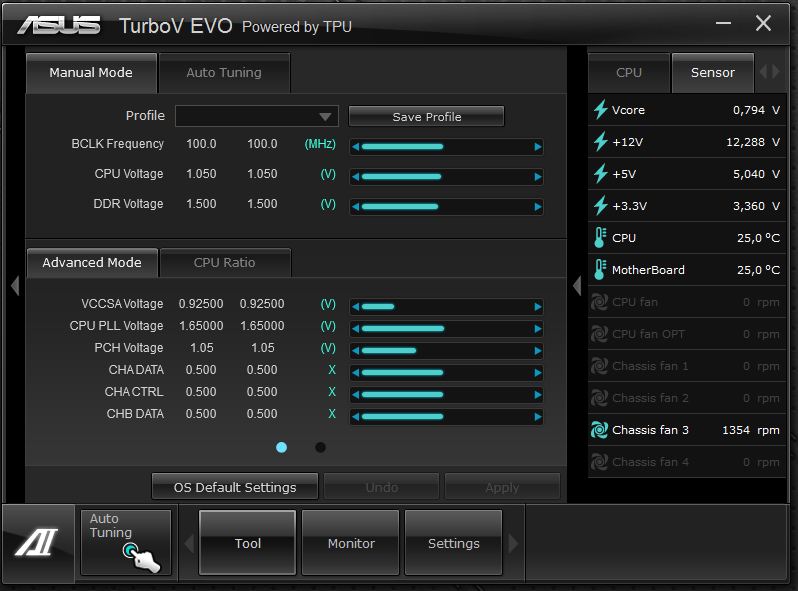The width and height of the screenshot is (798, 591).
Task: Increase CHA CTRL with right arrow
Action: pos(537,395)
